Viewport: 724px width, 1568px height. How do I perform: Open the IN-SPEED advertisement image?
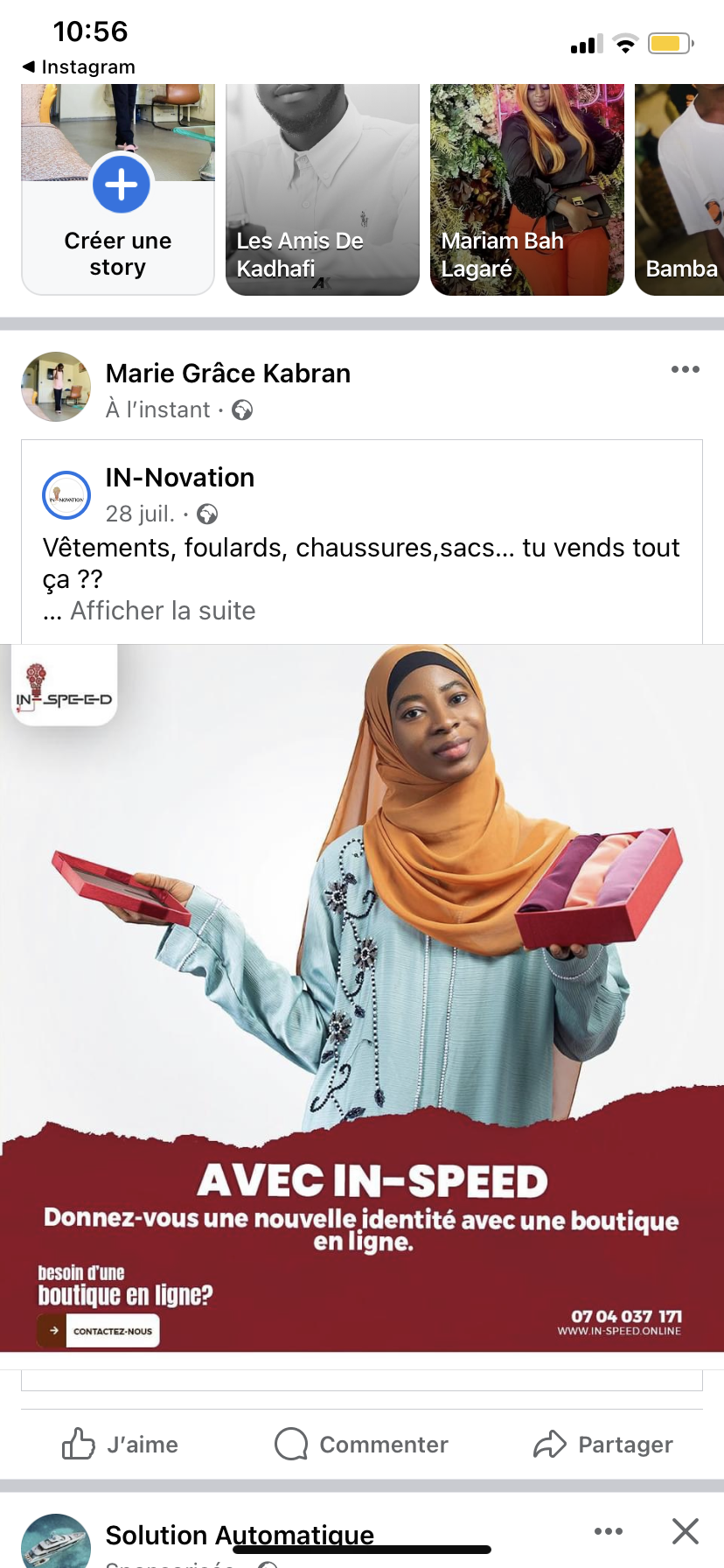pyautogui.click(x=362, y=998)
